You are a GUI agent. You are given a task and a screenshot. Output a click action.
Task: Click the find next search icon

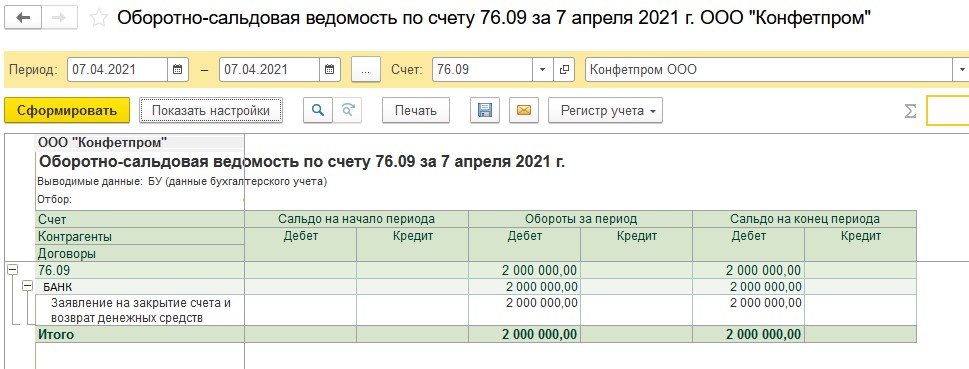(347, 111)
